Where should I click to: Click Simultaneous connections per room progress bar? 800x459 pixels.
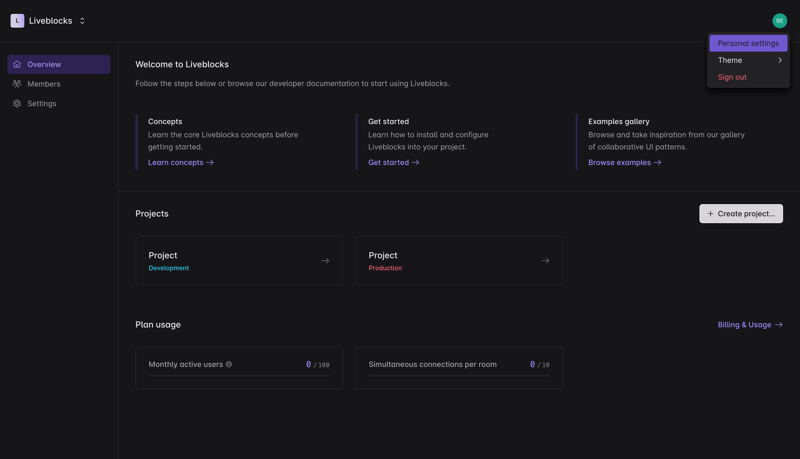click(459, 375)
